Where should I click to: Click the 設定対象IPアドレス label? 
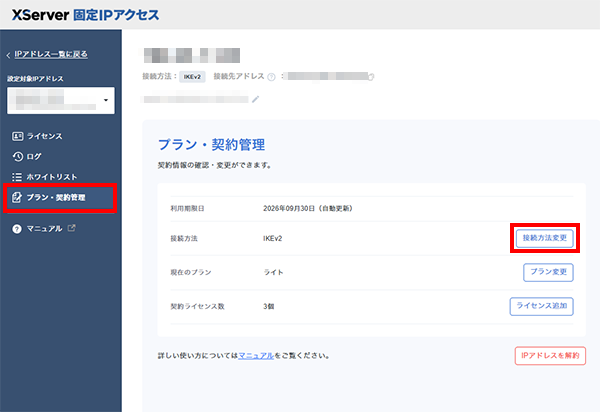[35, 79]
